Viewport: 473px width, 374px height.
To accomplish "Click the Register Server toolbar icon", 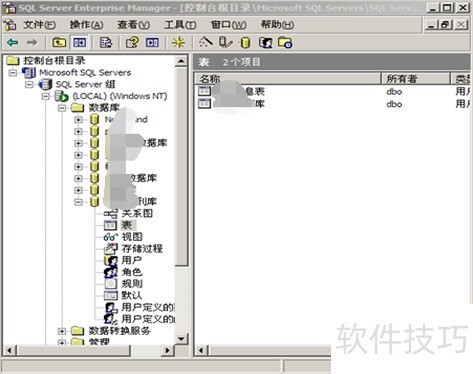I will point(226,42).
